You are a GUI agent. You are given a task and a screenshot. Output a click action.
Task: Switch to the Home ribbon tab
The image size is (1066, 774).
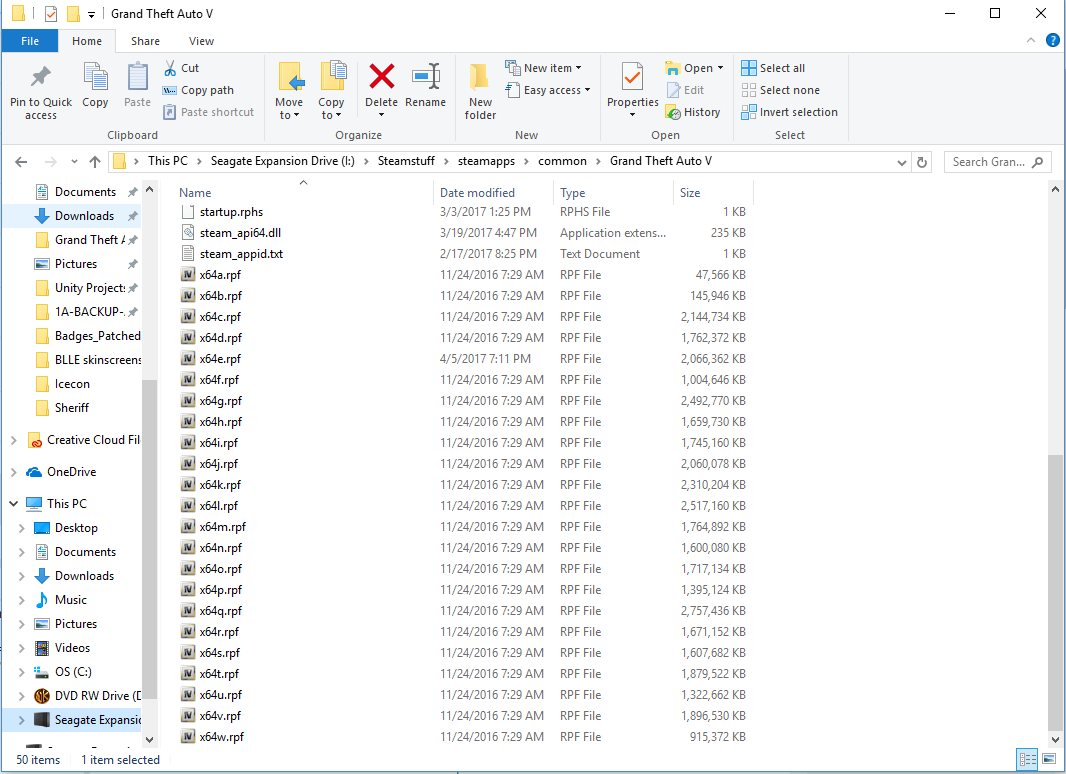[87, 41]
